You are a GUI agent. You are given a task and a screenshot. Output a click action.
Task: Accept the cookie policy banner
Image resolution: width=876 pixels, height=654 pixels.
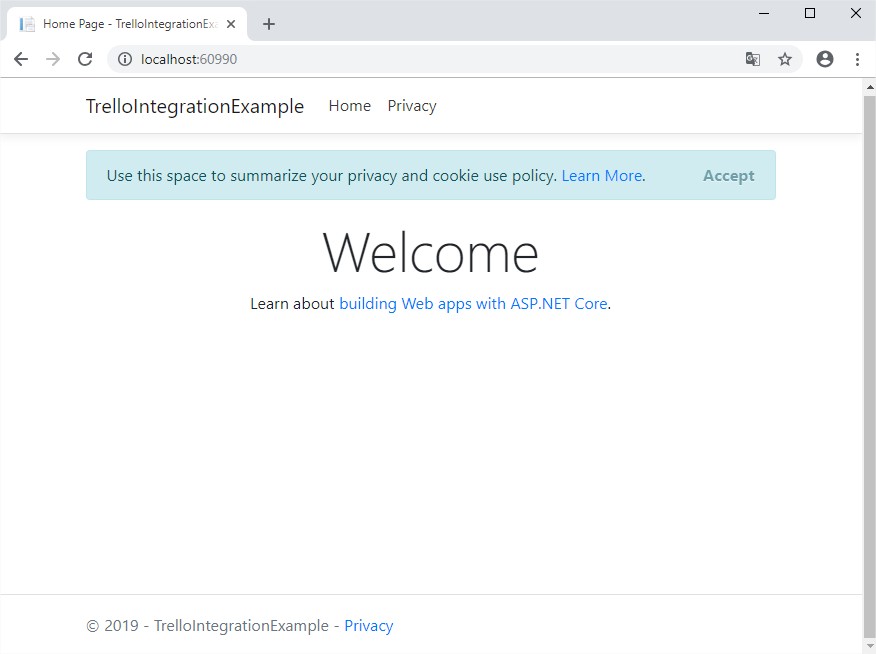(x=728, y=175)
